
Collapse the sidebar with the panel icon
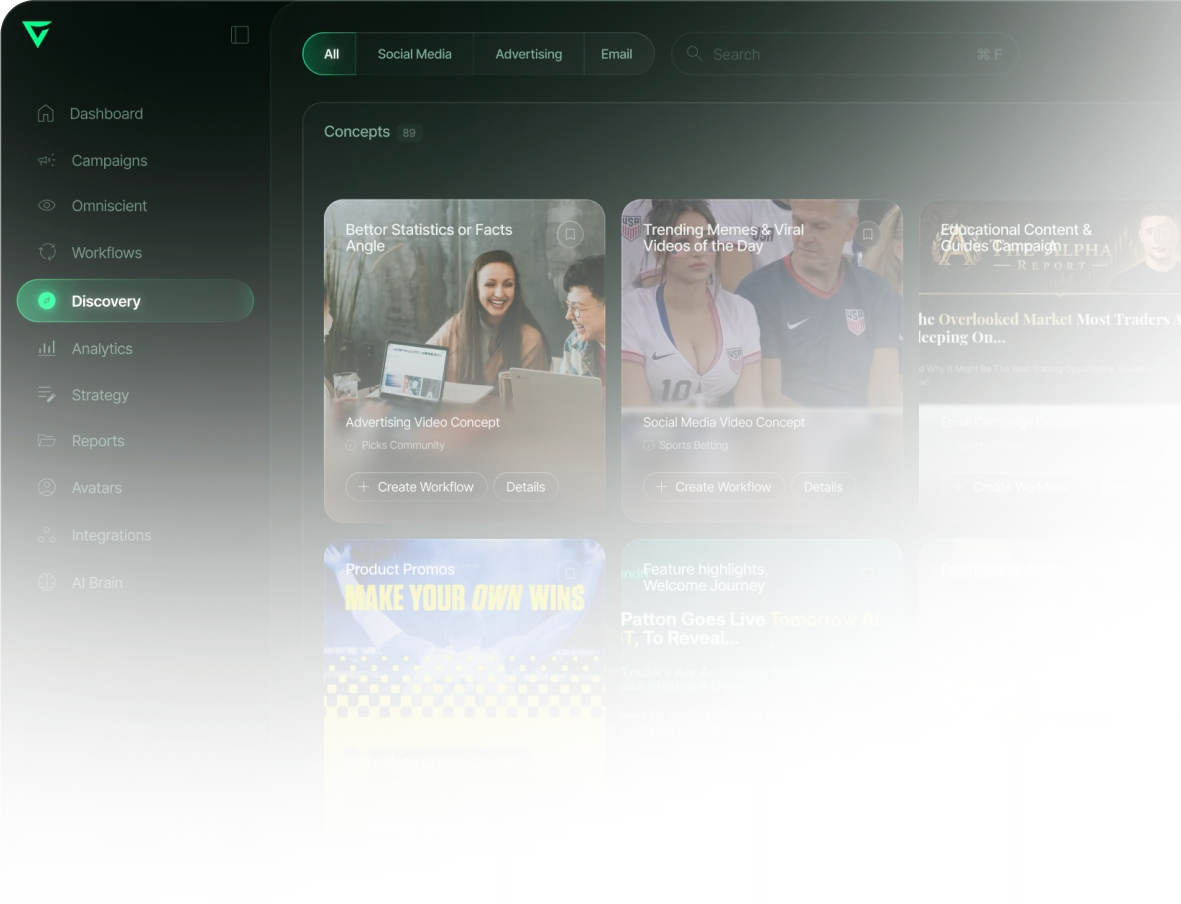(x=240, y=35)
